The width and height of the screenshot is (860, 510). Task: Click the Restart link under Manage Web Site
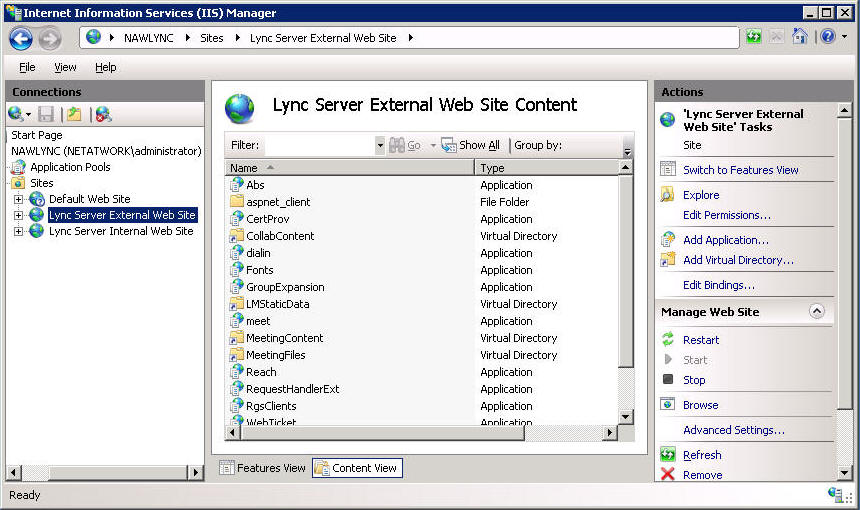point(700,340)
